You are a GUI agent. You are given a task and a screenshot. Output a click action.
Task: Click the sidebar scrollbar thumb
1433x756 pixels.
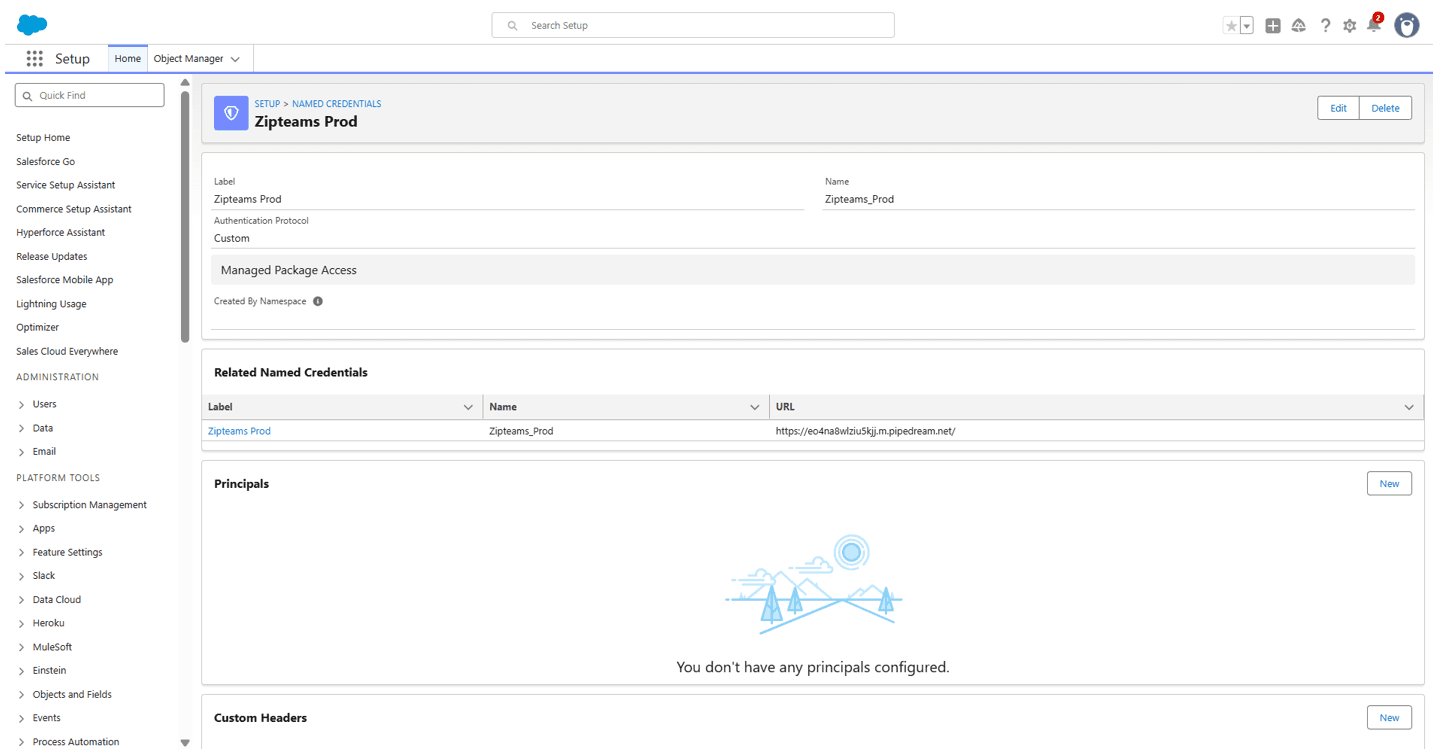tap(185, 216)
